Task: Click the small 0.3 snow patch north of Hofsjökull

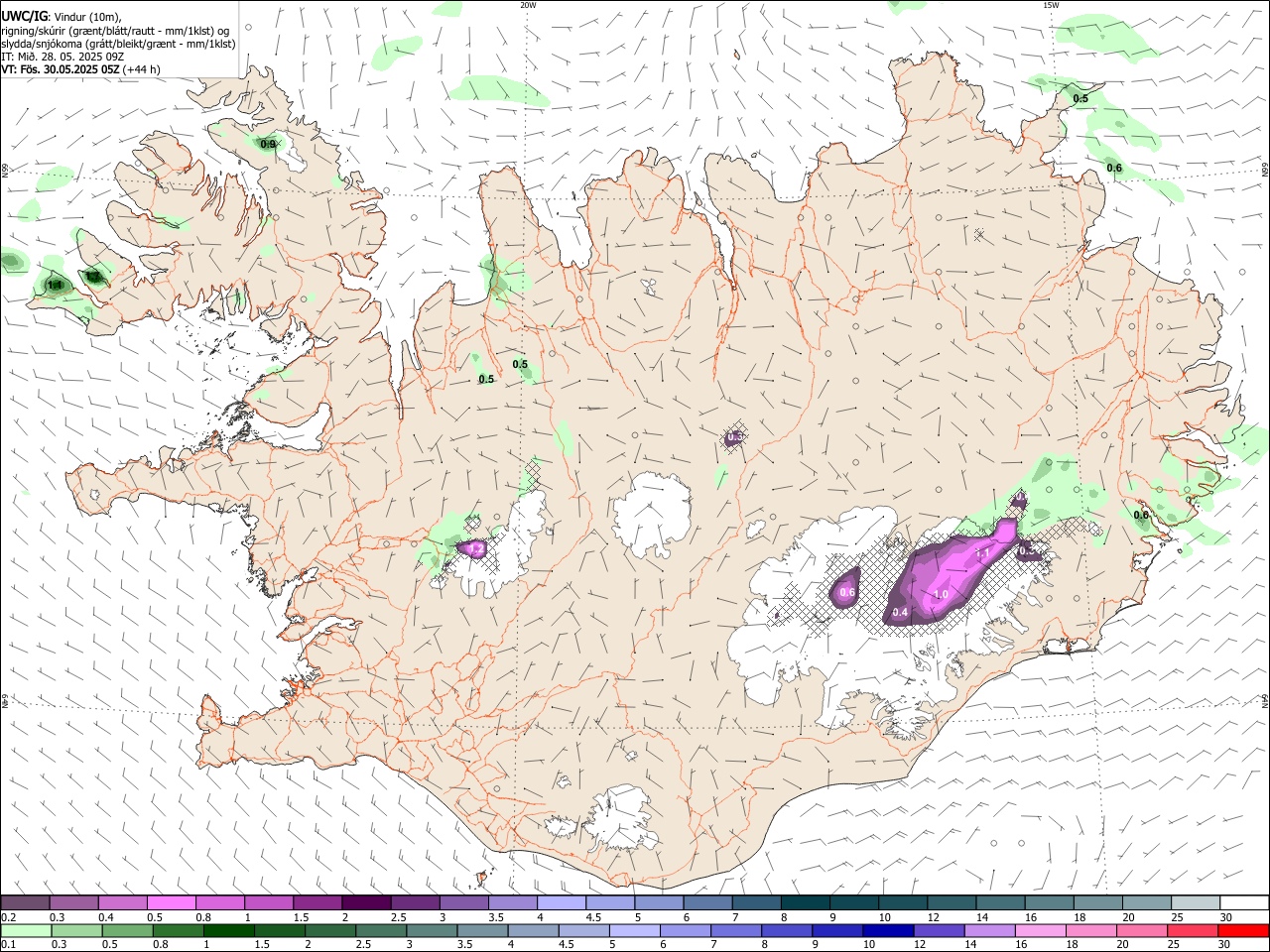Action: point(734,437)
